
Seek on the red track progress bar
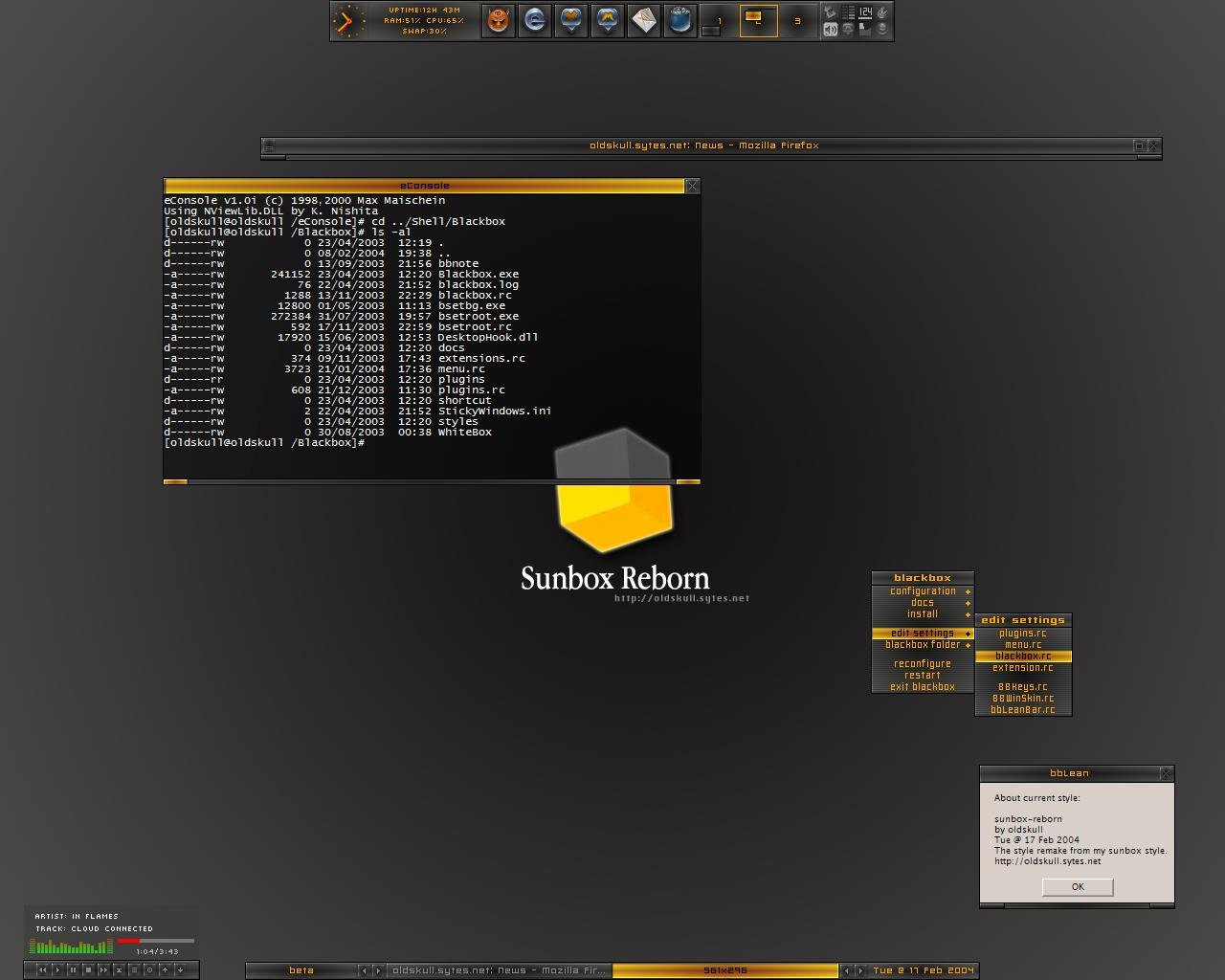pyautogui.click(x=155, y=941)
